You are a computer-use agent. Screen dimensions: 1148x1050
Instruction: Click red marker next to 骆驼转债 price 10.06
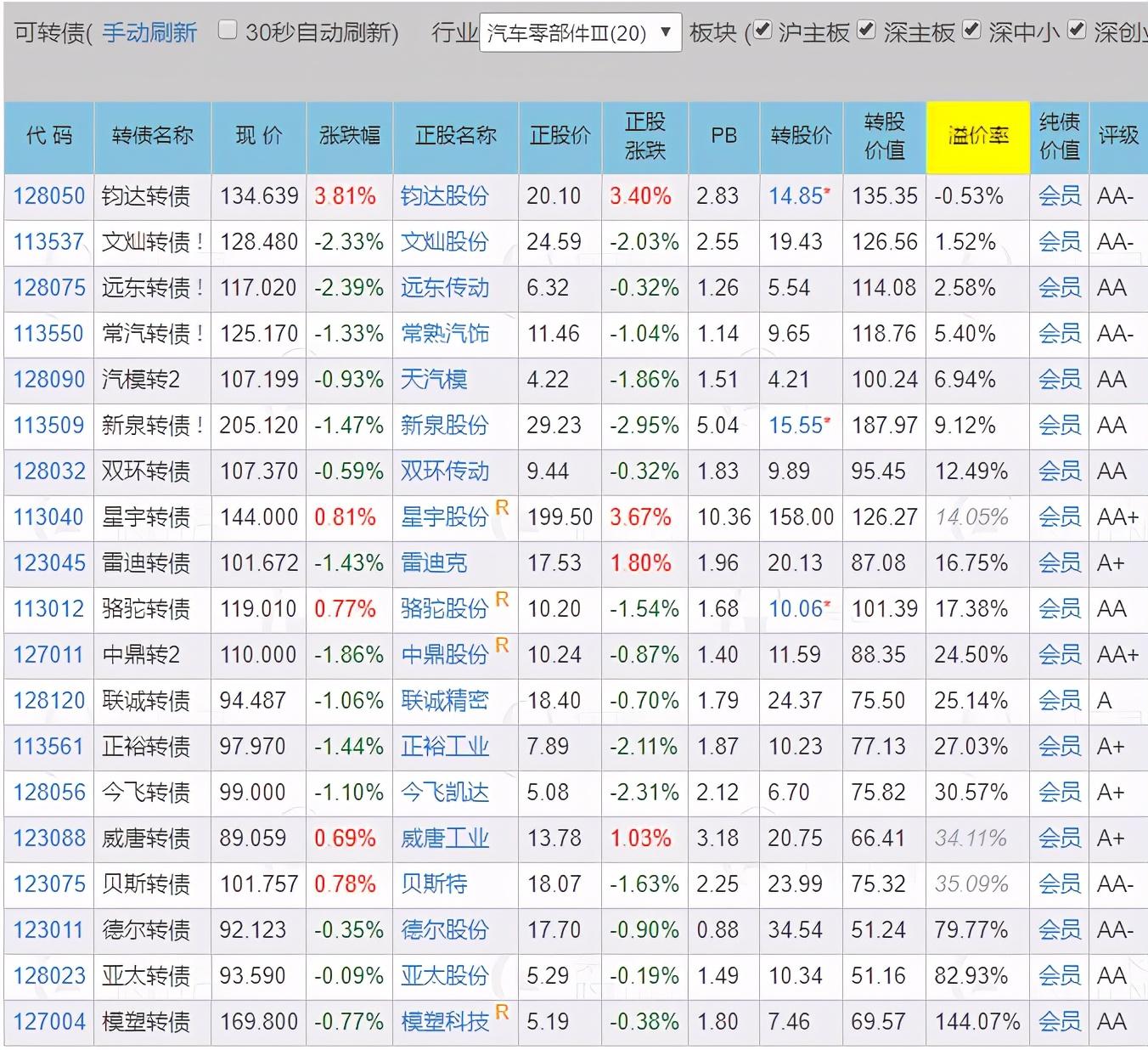(828, 601)
